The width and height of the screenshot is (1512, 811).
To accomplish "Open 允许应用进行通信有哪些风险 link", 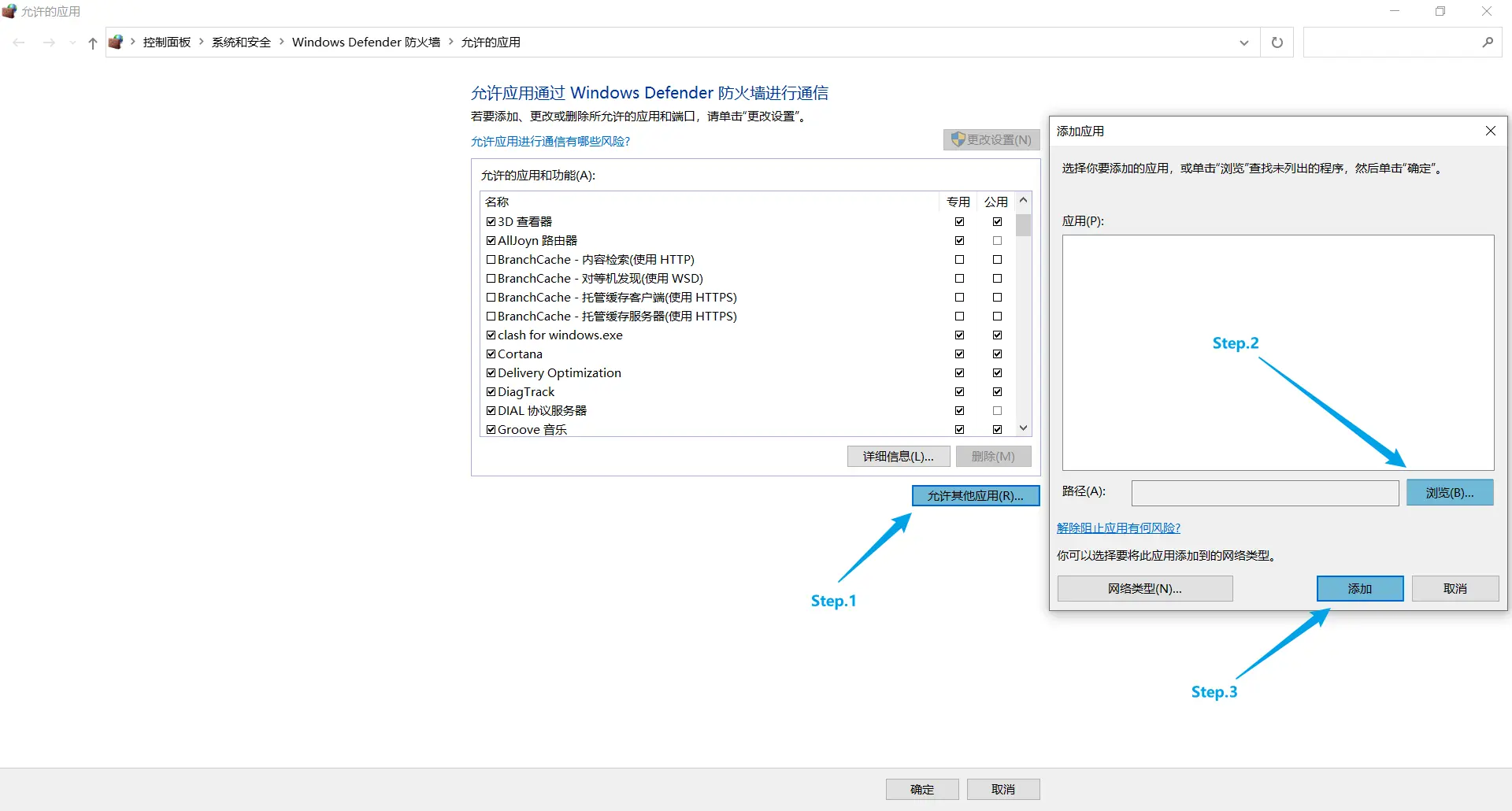I will point(550,142).
